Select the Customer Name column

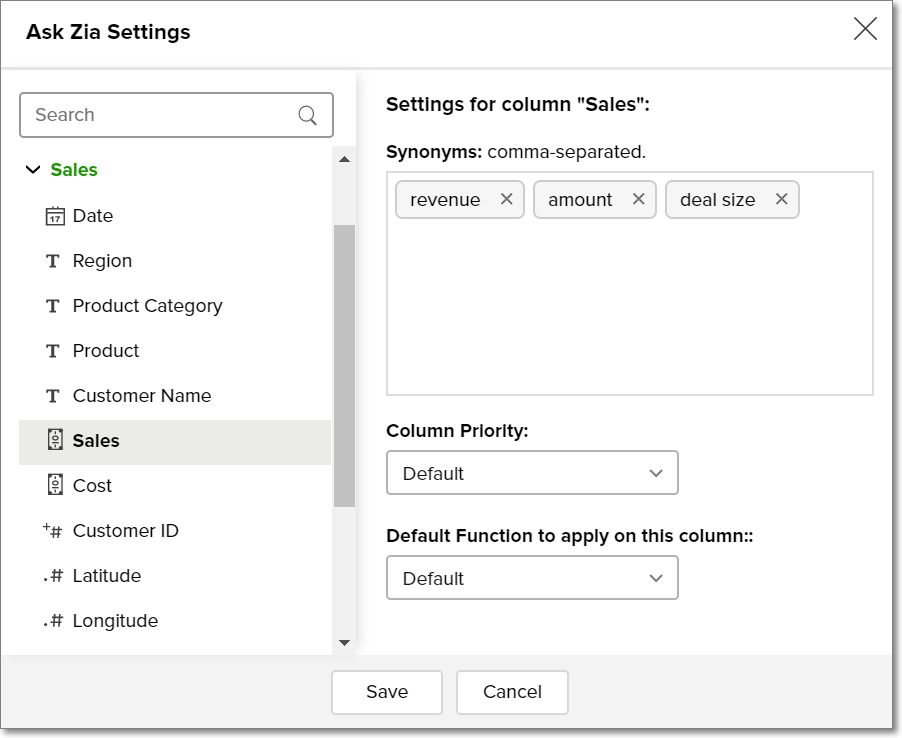[x=142, y=396]
